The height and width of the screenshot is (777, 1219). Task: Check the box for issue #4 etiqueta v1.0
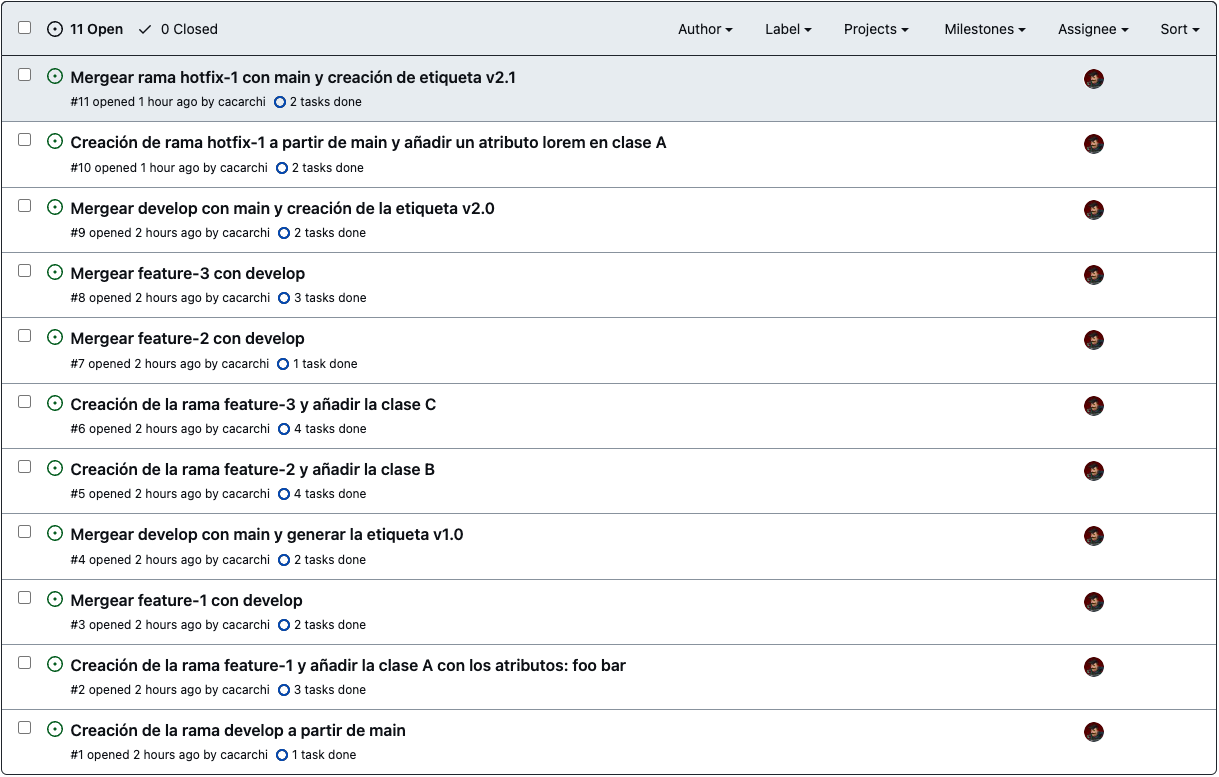[x=25, y=531]
